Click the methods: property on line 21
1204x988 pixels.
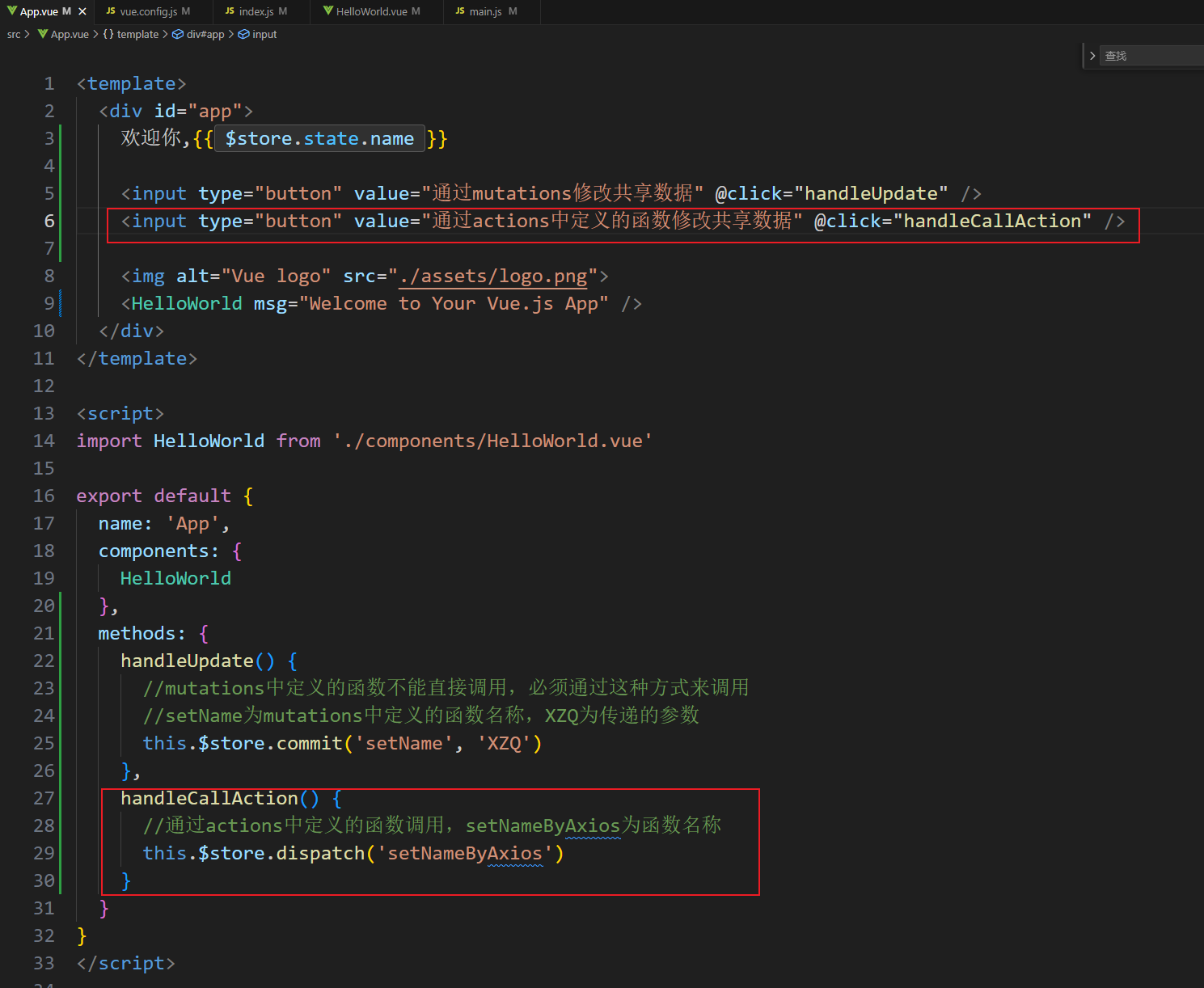pyautogui.click(x=142, y=633)
